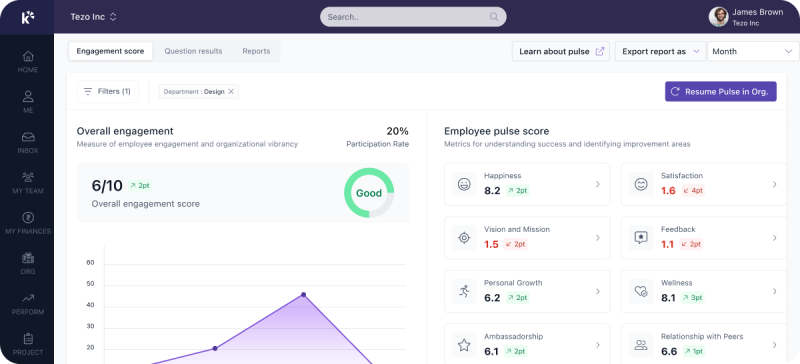The image size is (800, 364).
Task: Click into the Search input field
Action: pyautogui.click(x=413, y=17)
